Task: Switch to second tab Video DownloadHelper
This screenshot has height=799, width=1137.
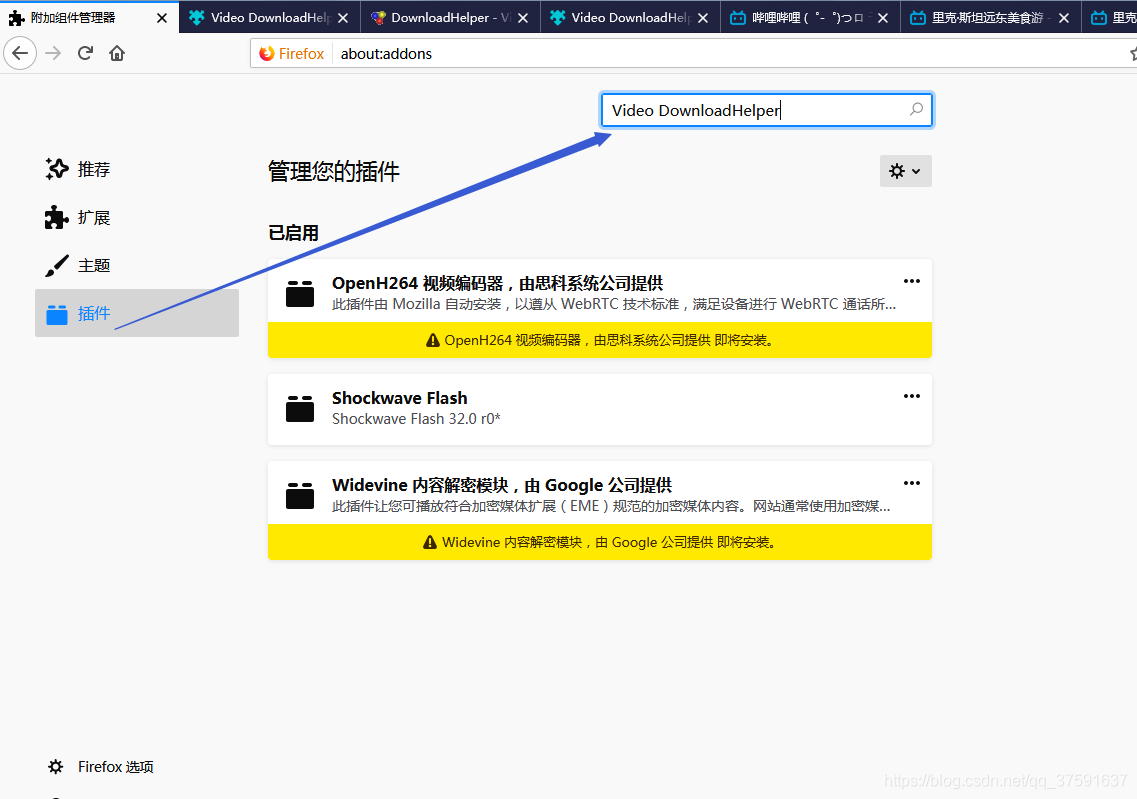Action: (269, 17)
